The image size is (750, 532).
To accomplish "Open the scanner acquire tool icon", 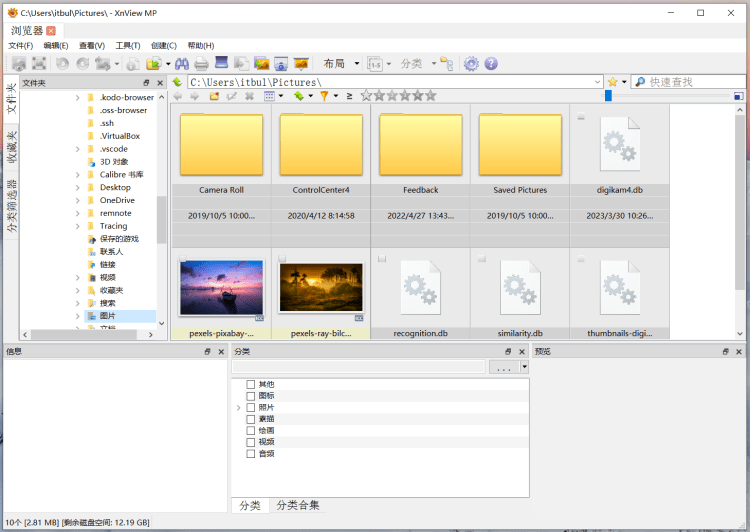I will tap(221, 63).
